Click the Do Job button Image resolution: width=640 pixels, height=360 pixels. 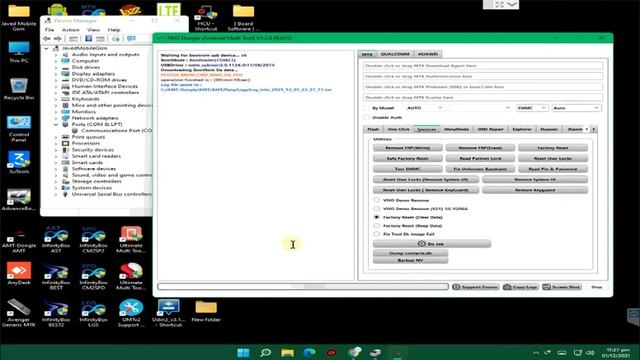(x=432, y=244)
